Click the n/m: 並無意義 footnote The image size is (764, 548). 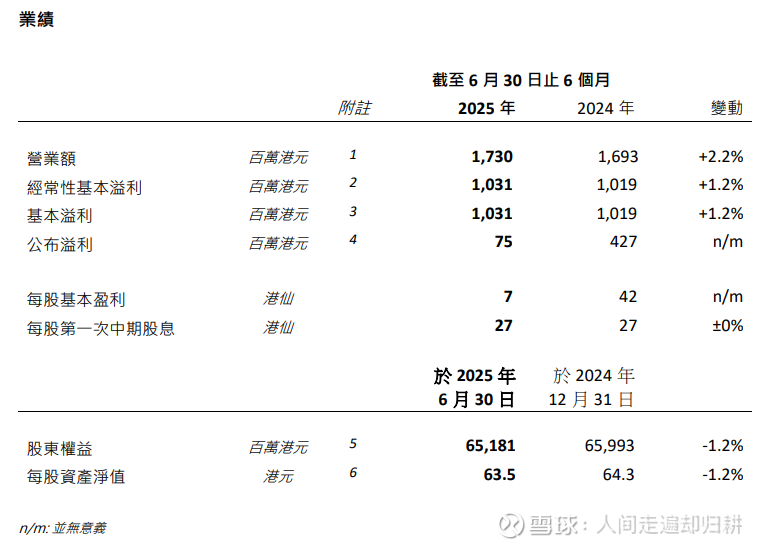[62, 528]
